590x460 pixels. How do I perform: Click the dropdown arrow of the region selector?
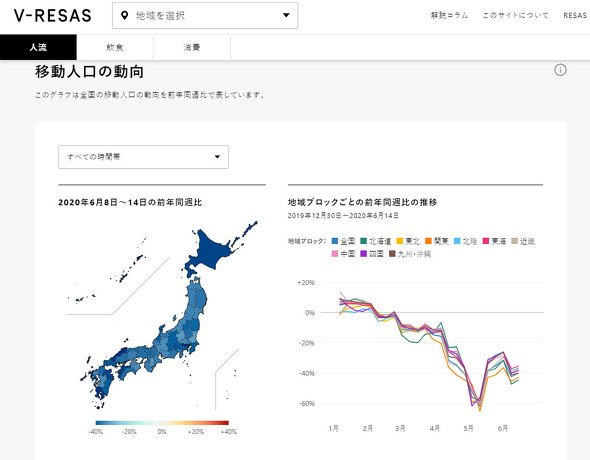286,15
